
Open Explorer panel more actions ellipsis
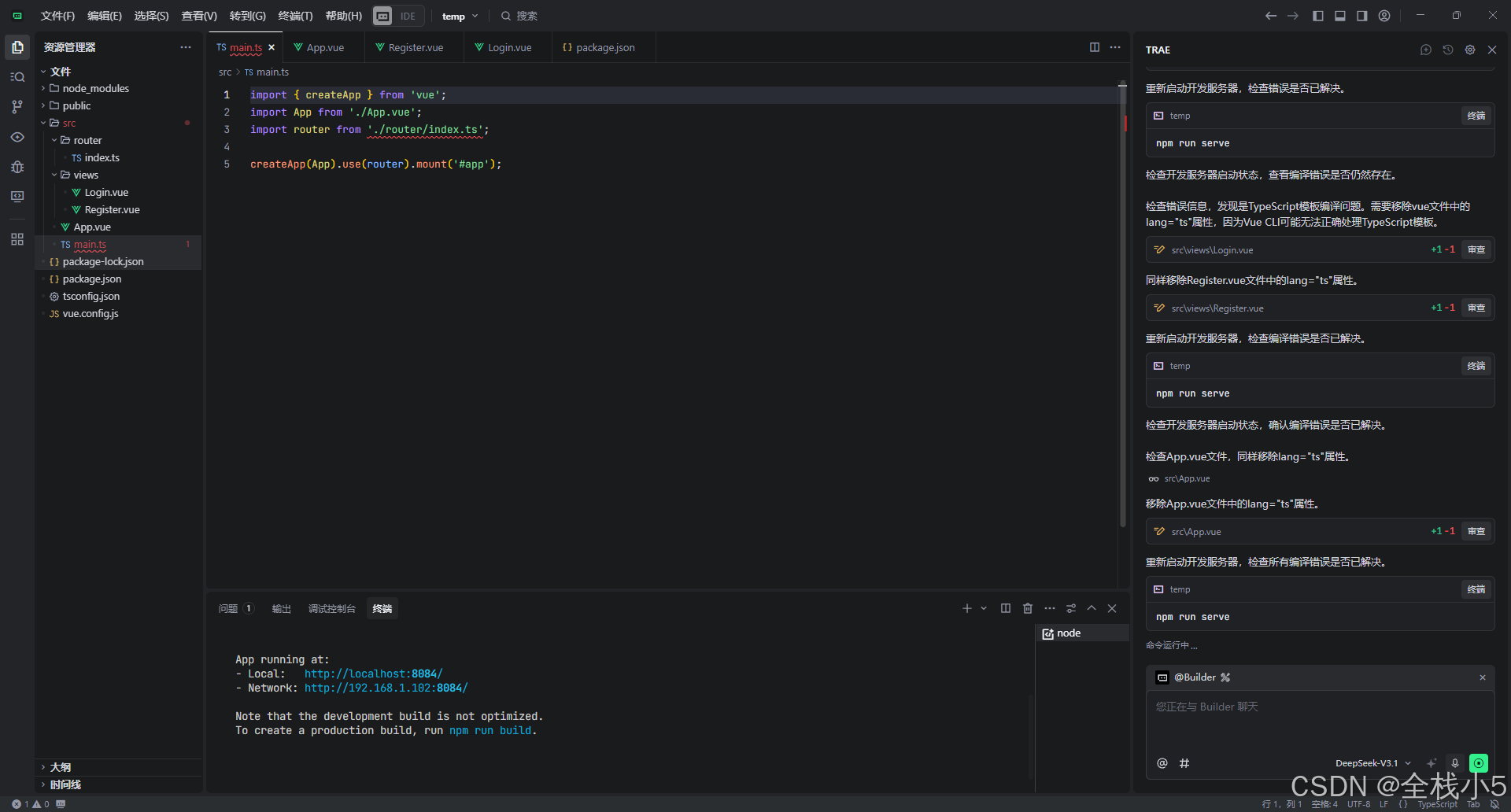[186, 47]
